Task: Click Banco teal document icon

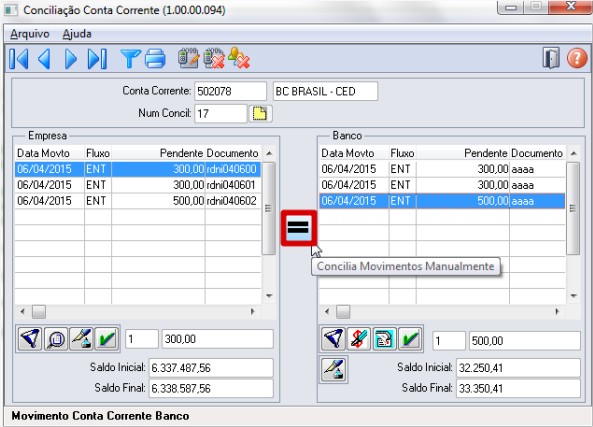Action: pos(385,338)
